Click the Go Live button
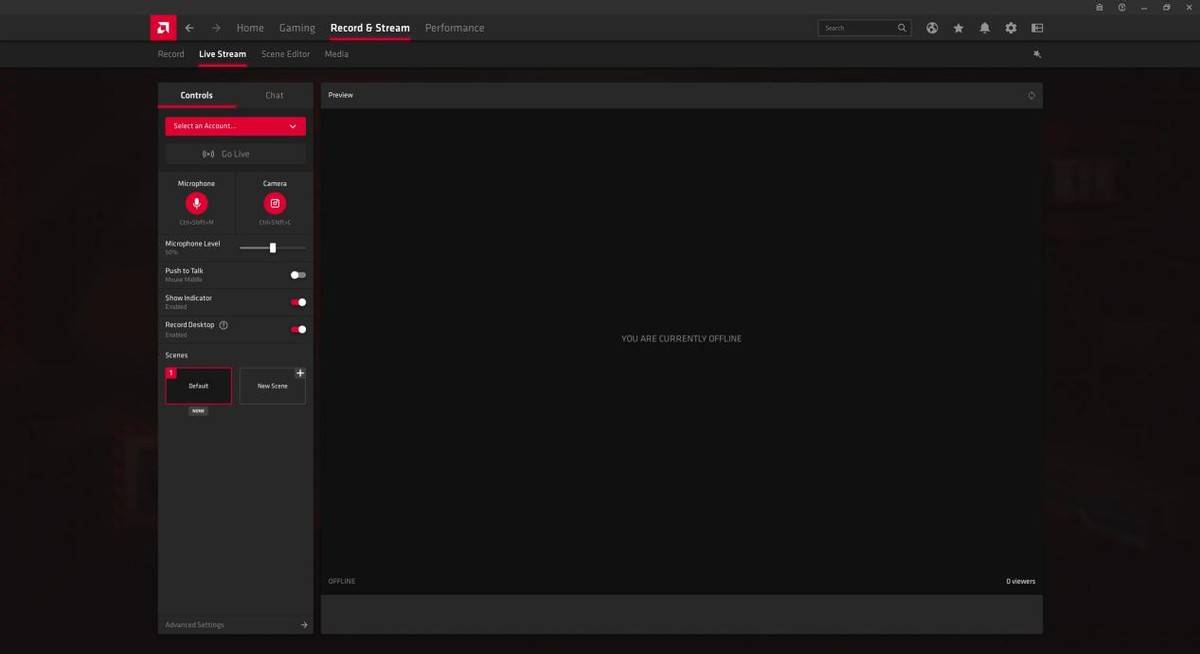 click(x=235, y=154)
